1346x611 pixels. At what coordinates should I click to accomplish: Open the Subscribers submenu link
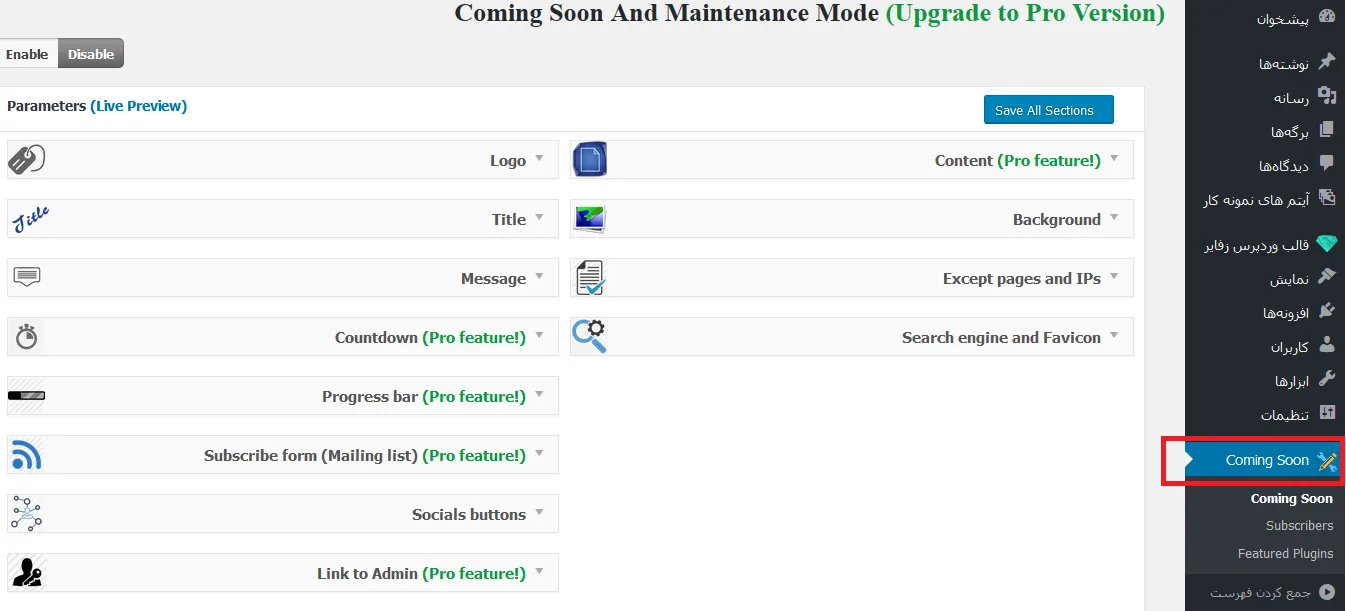pos(1299,525)
